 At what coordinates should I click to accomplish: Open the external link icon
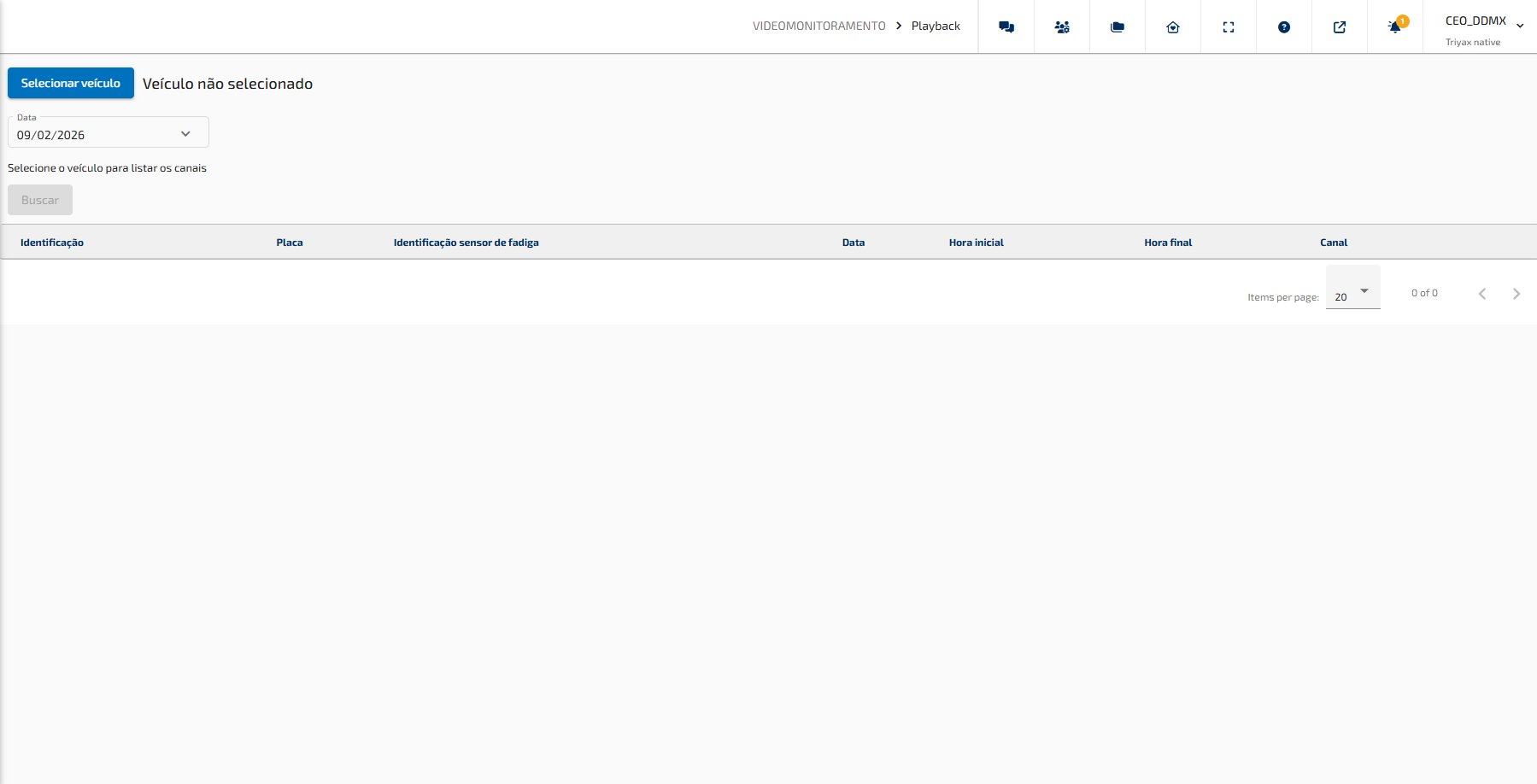(1340, 27)
